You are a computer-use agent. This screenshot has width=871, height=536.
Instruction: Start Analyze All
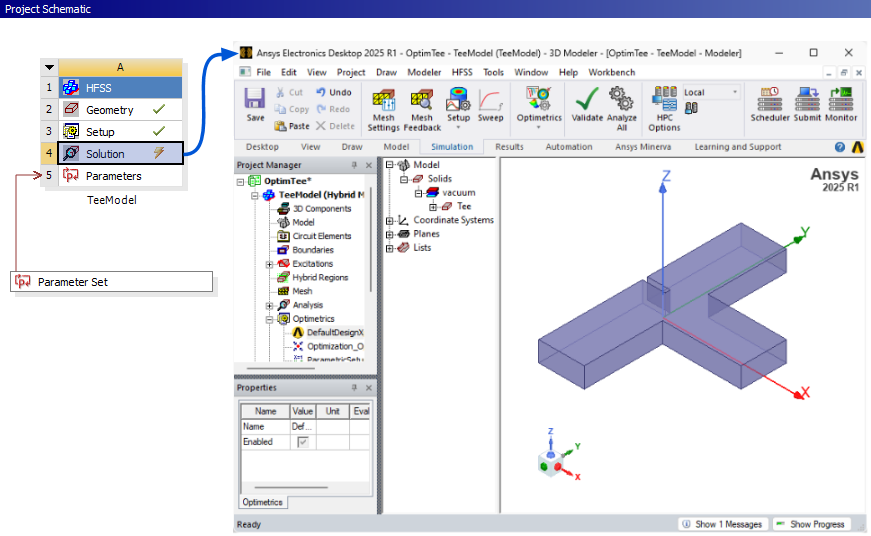622,109
